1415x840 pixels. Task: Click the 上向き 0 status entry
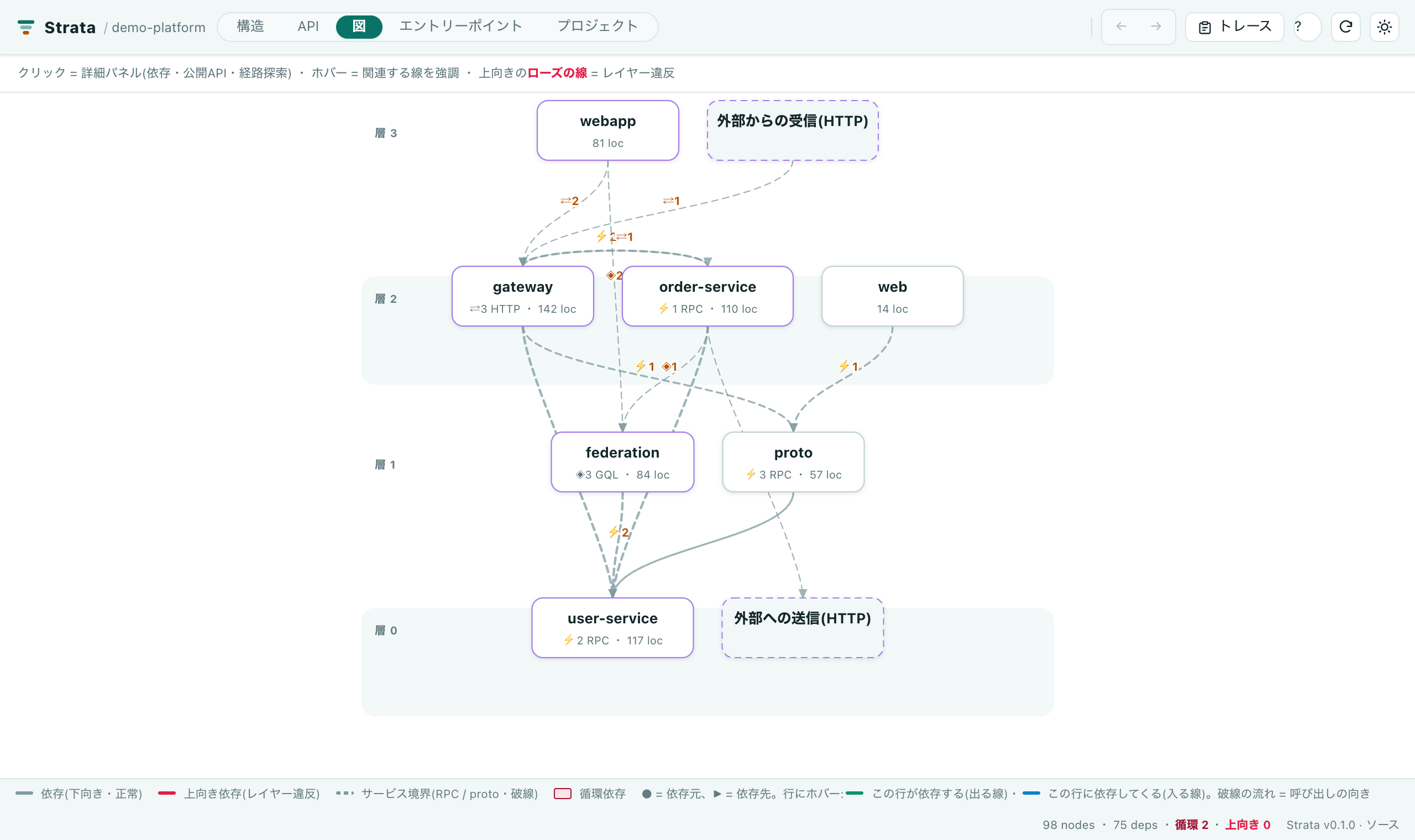[x=1248, y=825]
